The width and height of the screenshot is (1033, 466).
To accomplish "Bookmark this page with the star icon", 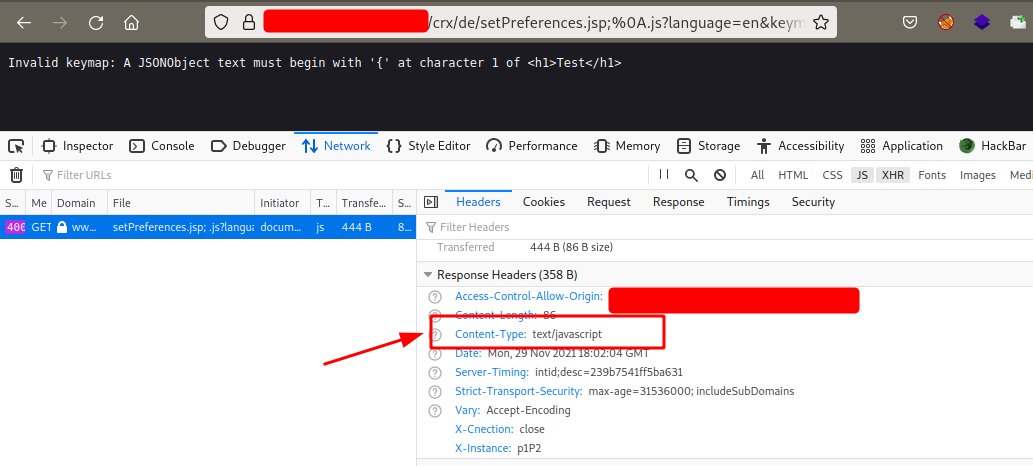I will tap(821, 23).
